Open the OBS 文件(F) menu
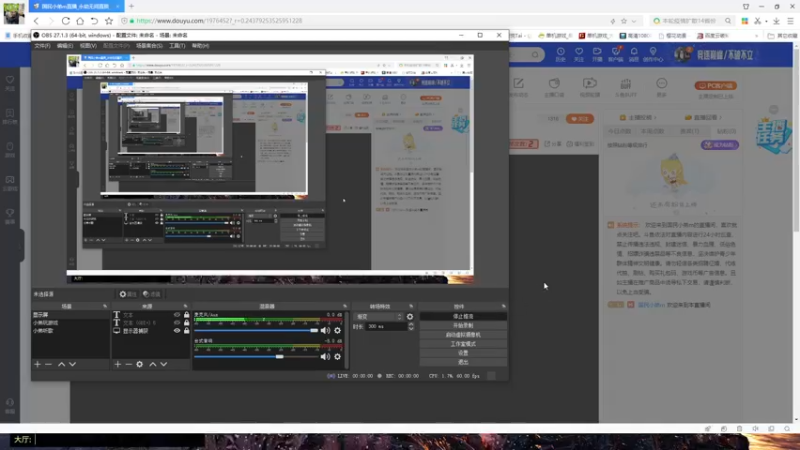This screenshot has width=800, height=450. pyautogui.click(x=42, y=46)
